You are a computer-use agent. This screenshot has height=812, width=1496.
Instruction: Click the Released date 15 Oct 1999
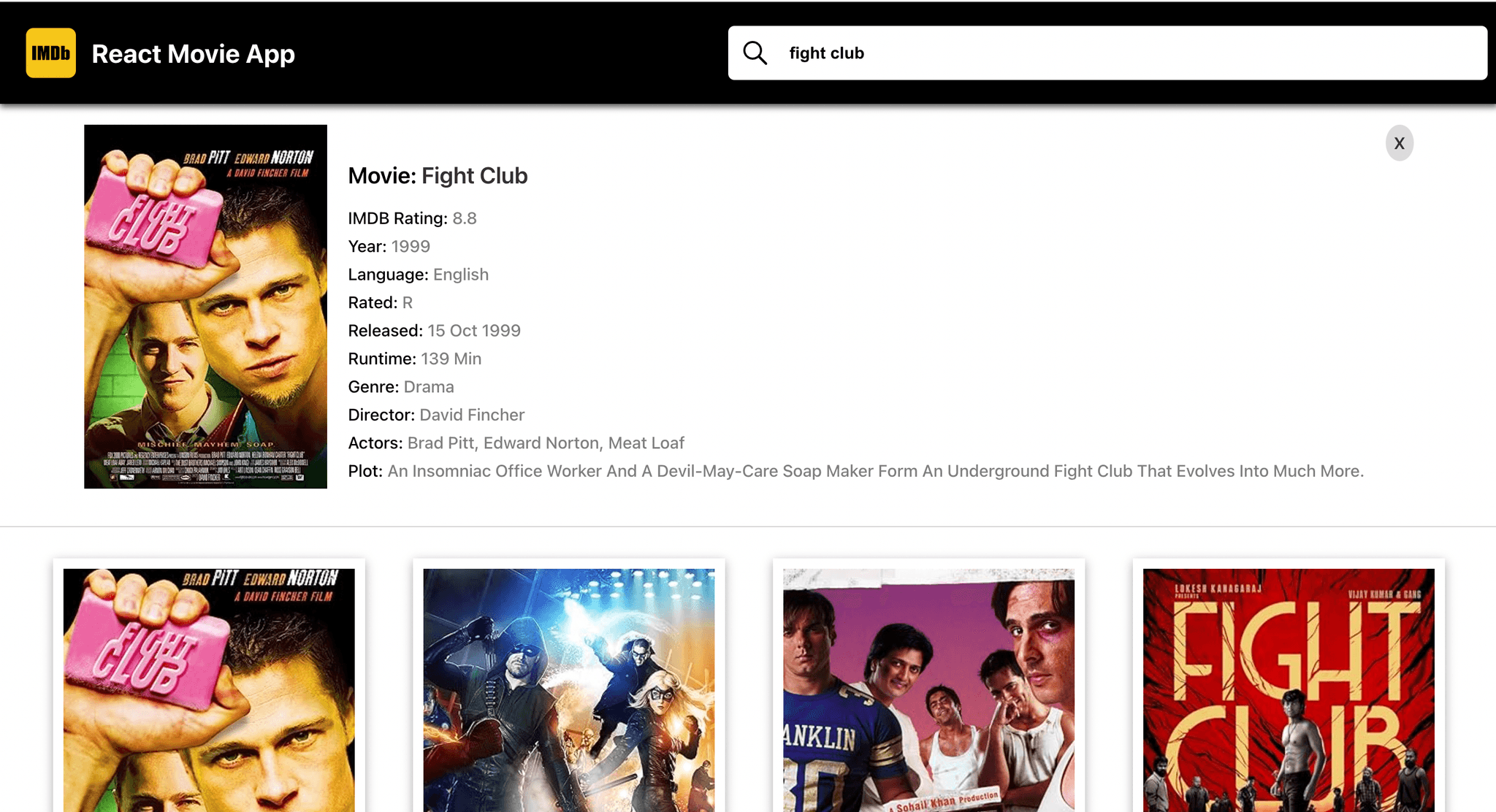tap(474, 331)
